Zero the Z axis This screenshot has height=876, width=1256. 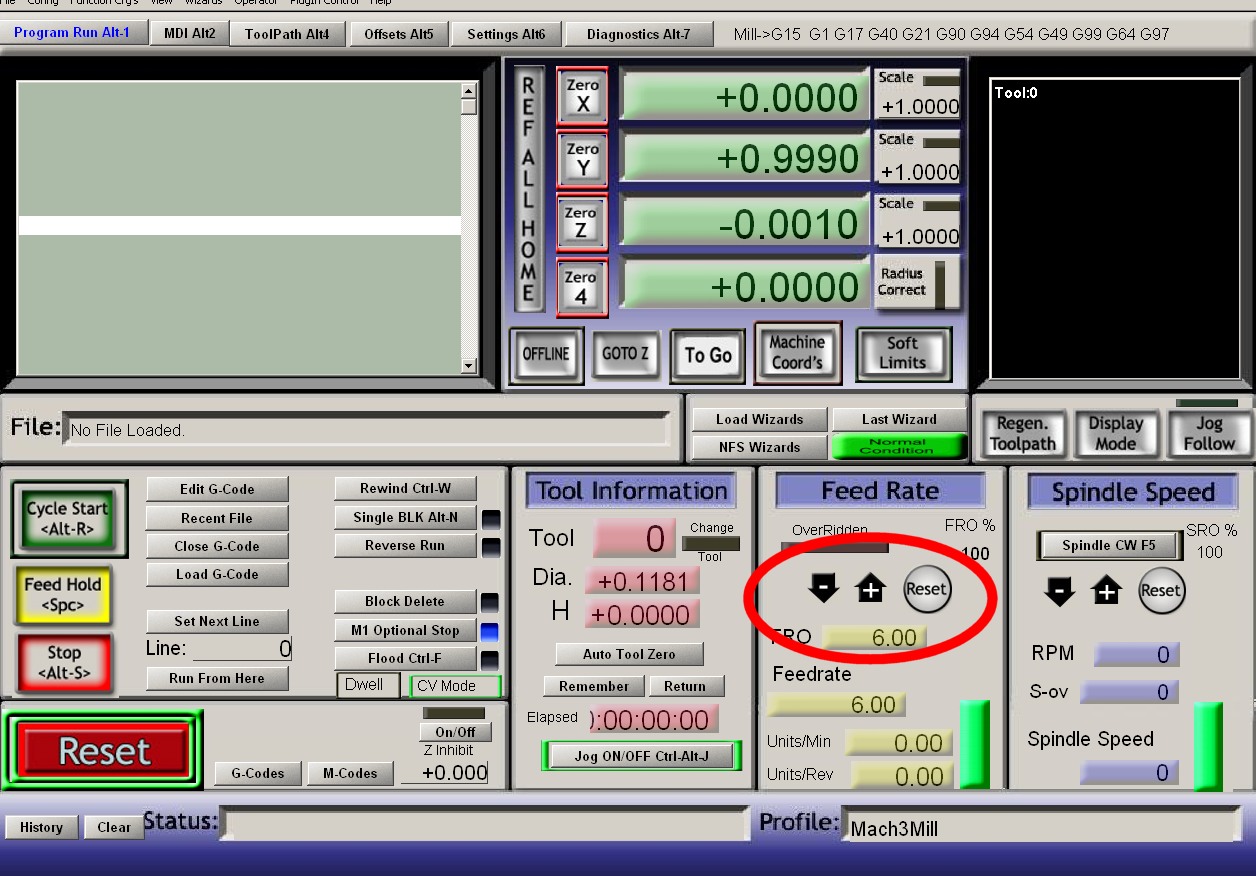(x=581, y=223)
